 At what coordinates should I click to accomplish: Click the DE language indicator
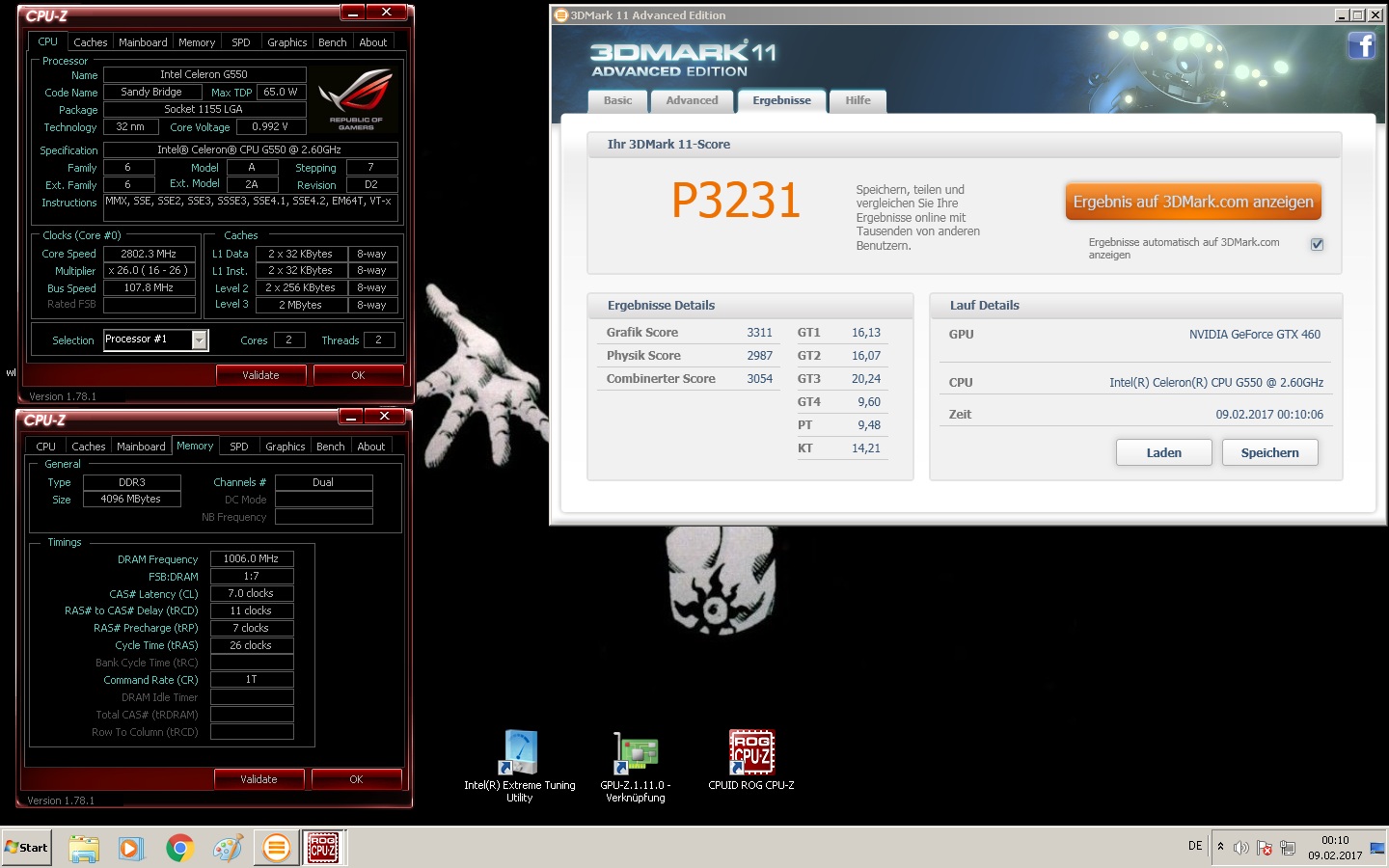pyautogui.click(x=1195, y=846)
